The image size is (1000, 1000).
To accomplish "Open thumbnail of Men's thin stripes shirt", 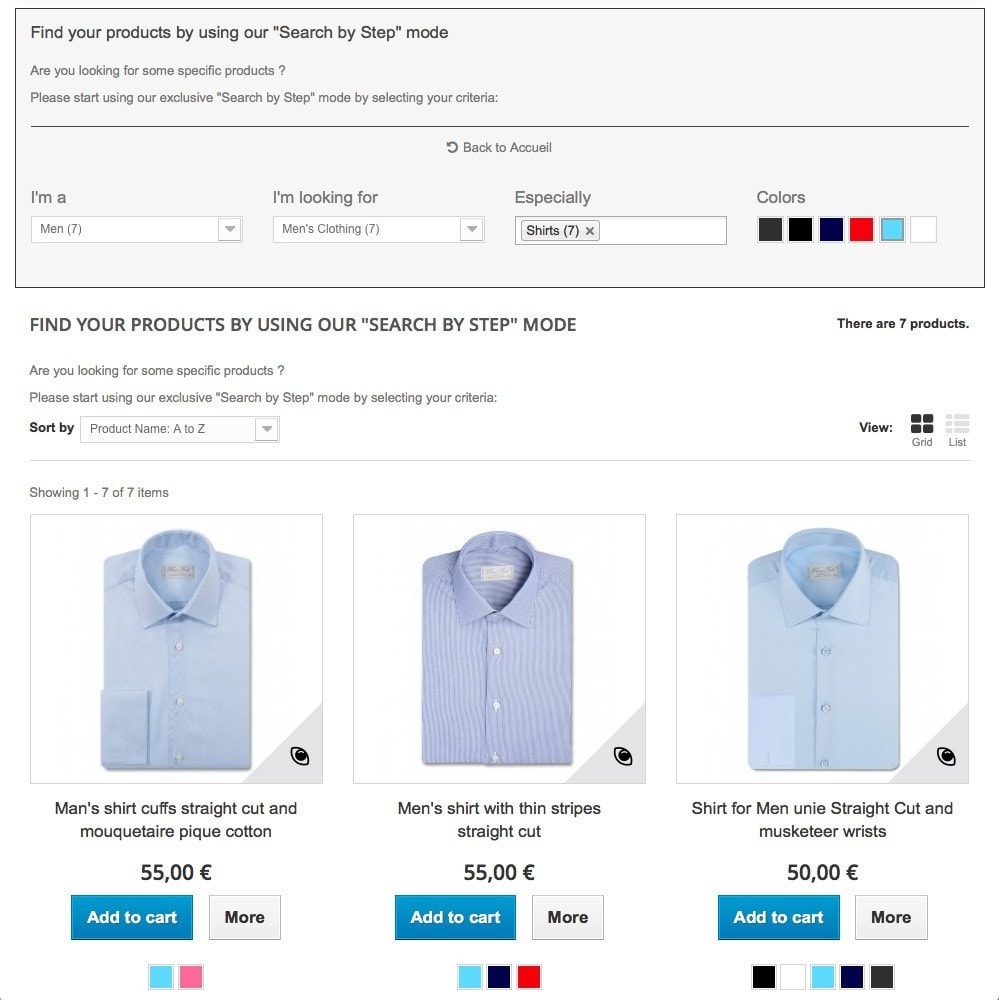I will click(499, 648).
